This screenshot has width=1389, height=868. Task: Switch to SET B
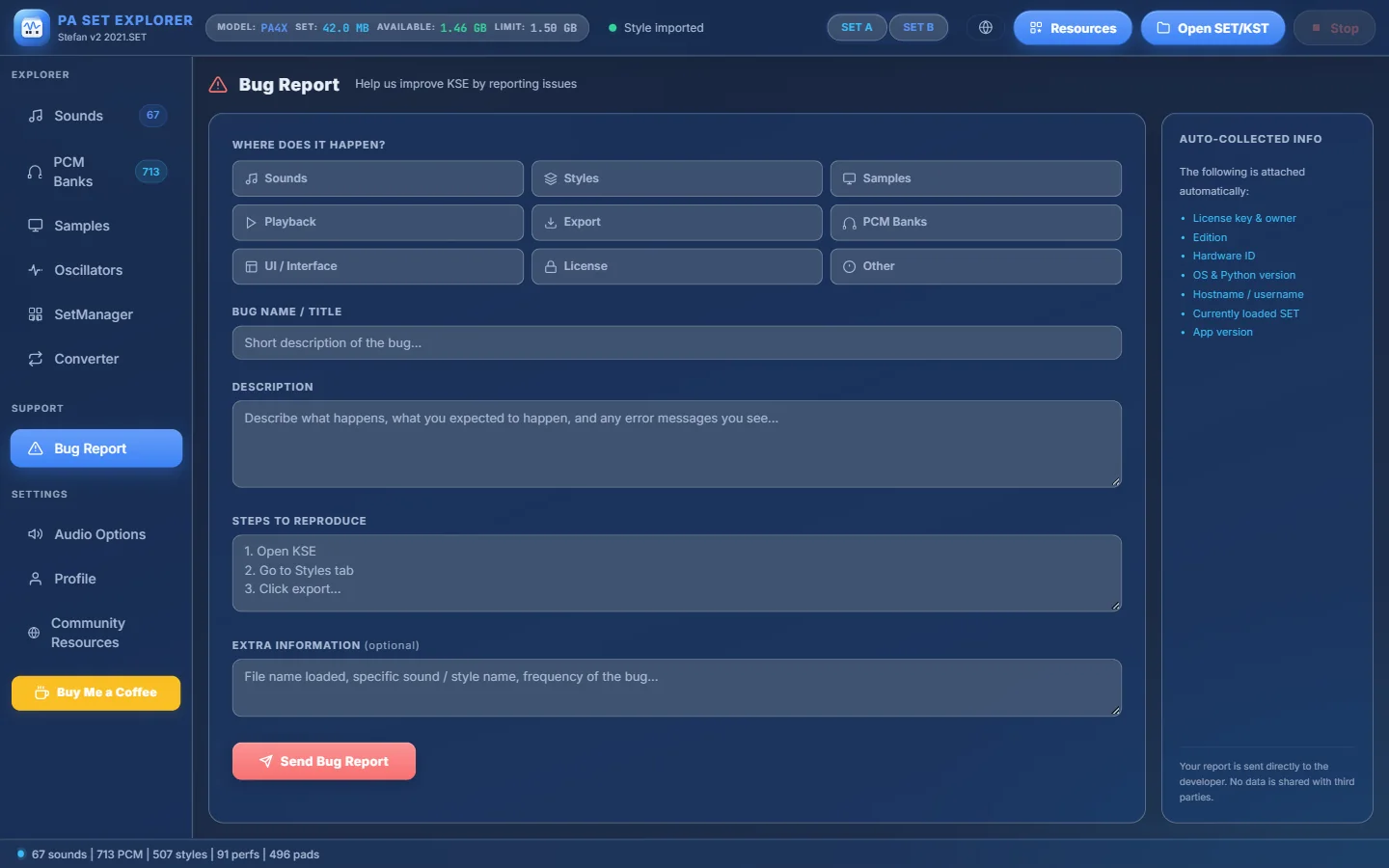click(x=918, y=28)
